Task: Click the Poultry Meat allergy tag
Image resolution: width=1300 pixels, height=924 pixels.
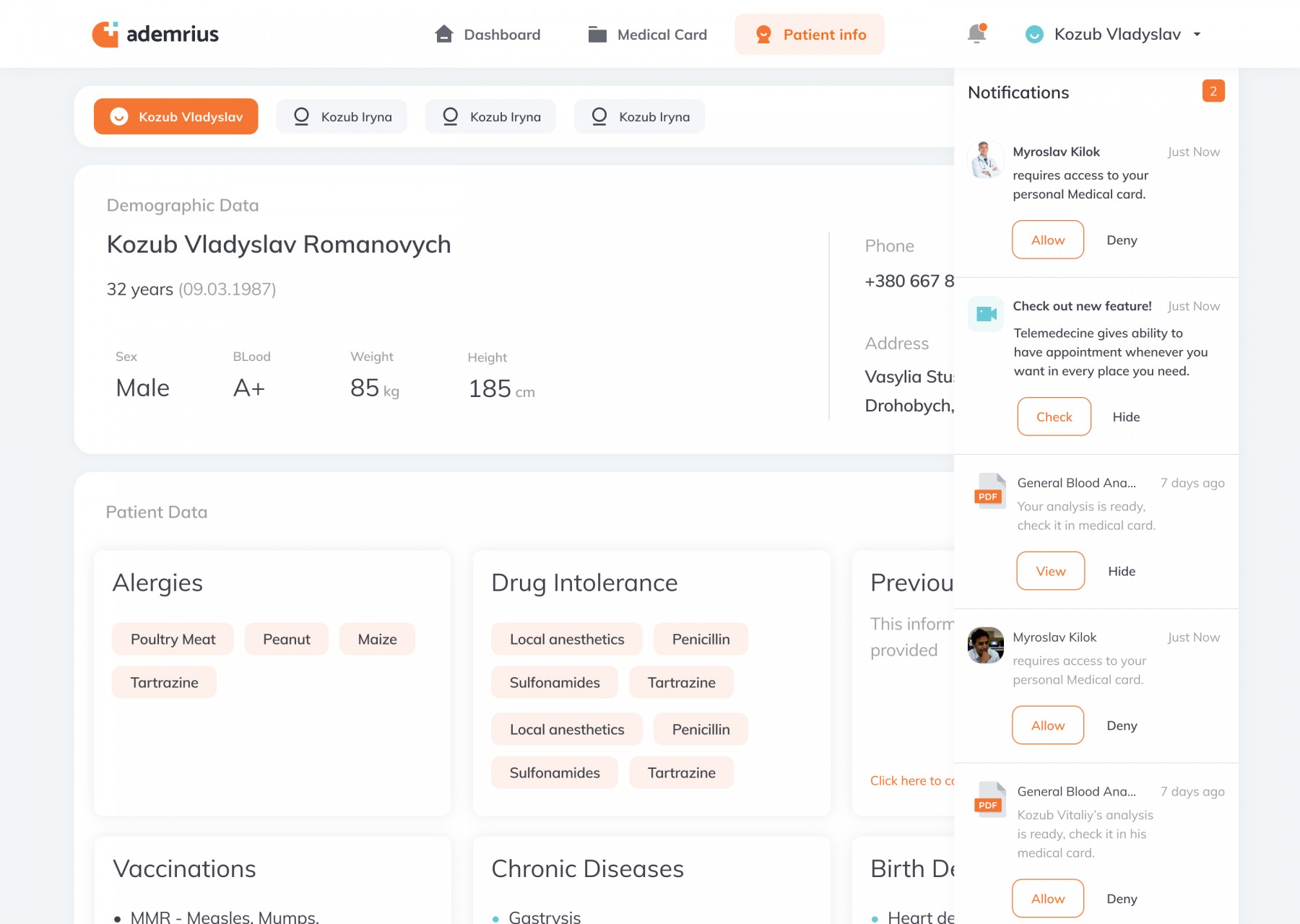Action: point(173,639)
